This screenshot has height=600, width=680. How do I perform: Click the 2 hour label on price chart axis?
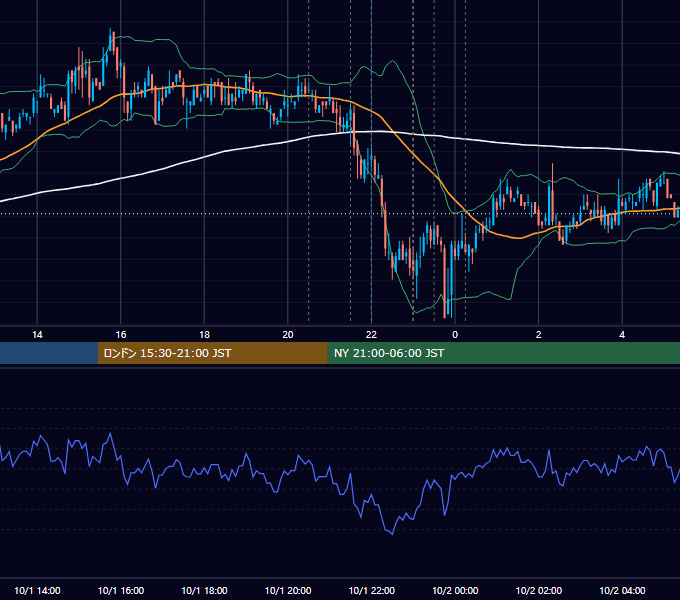point(538,335)
